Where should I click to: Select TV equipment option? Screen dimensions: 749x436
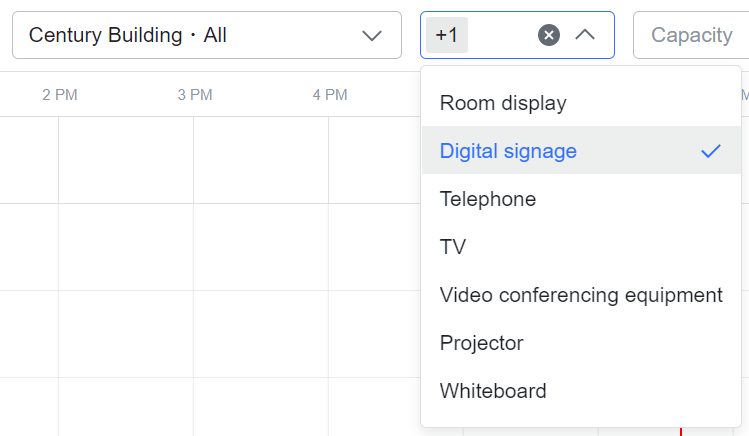coord(453,247)
